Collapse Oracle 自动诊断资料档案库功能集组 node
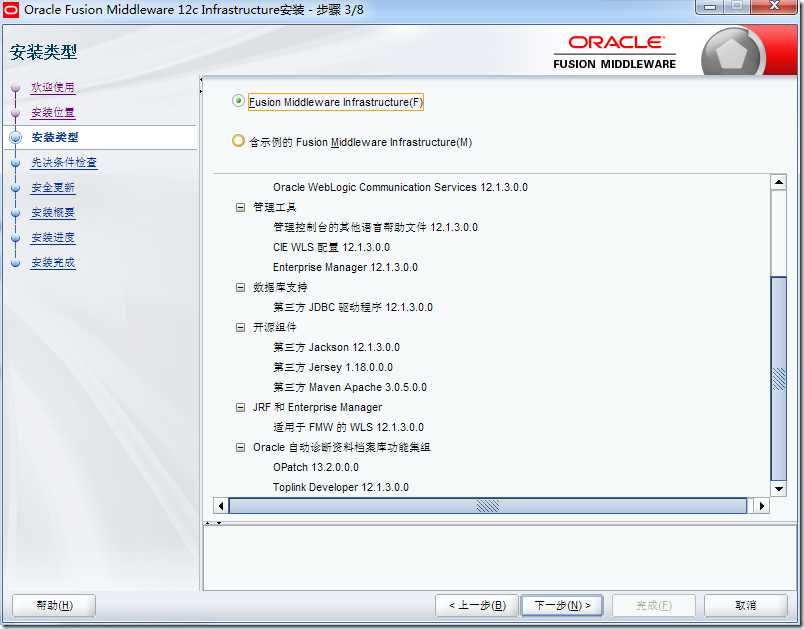This screenshot has height=629, width=804. tap(240, 447)
